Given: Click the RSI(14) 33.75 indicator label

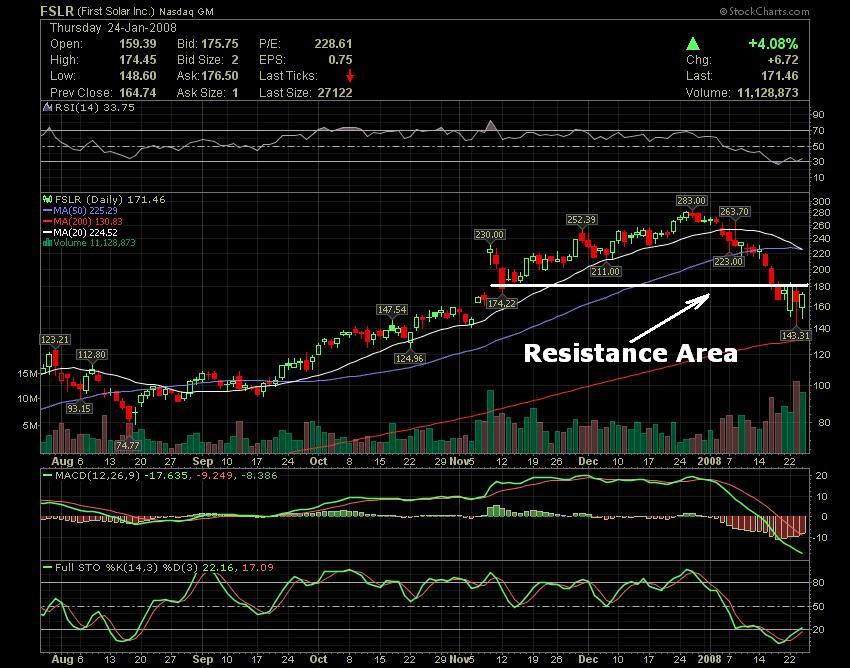Looking at the screenshot, I should (x=94, y=107).
